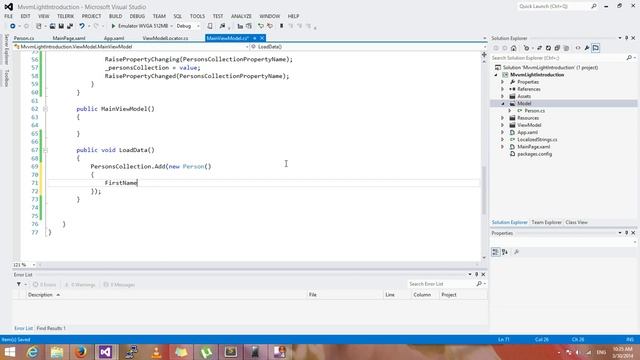640x360 pixels.
Task: Toggle Show All Files in Solution Explorer
Action: pos(566,48)
